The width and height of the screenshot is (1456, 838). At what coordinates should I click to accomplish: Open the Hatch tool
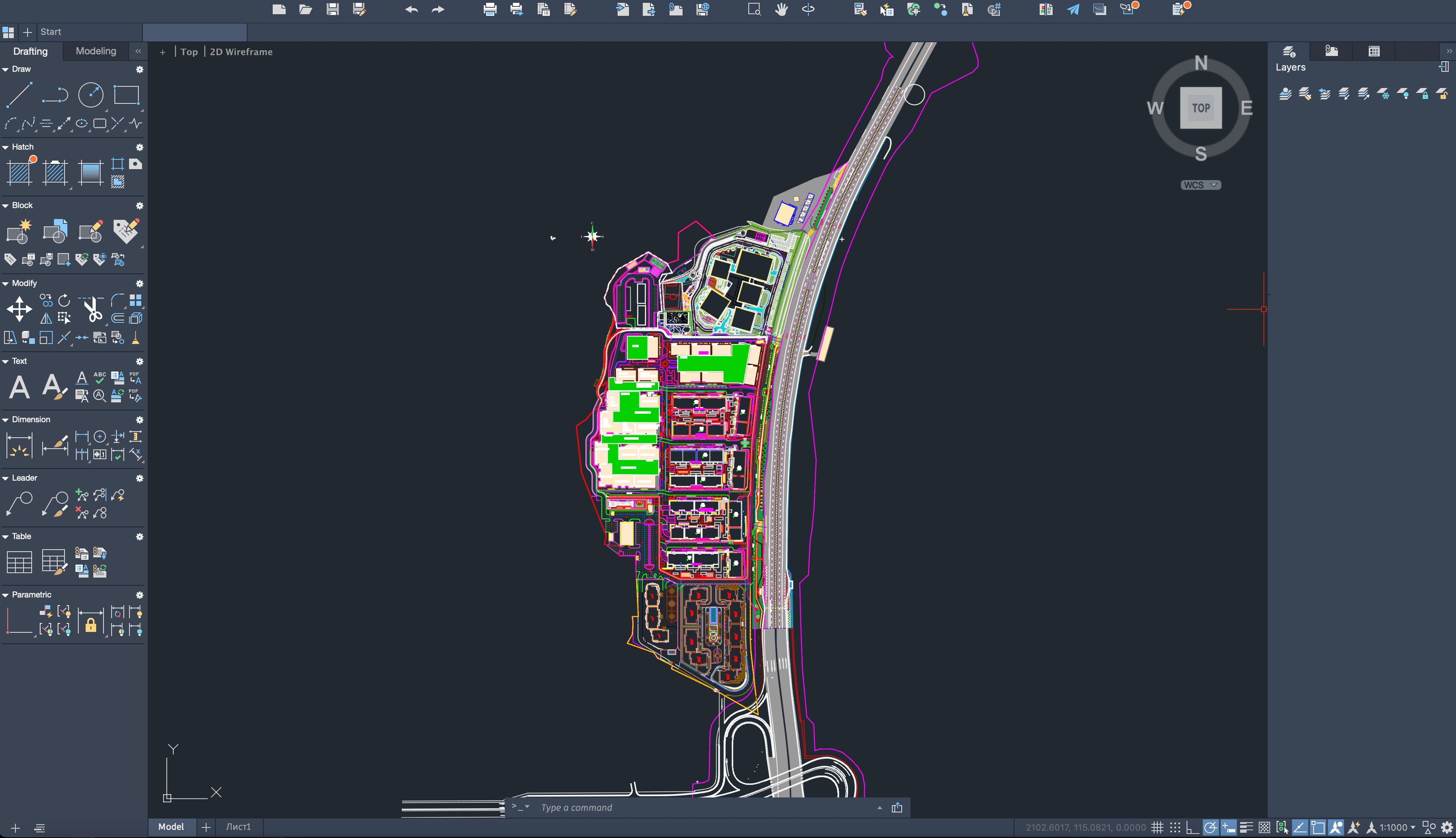click(x=19, y=173)
